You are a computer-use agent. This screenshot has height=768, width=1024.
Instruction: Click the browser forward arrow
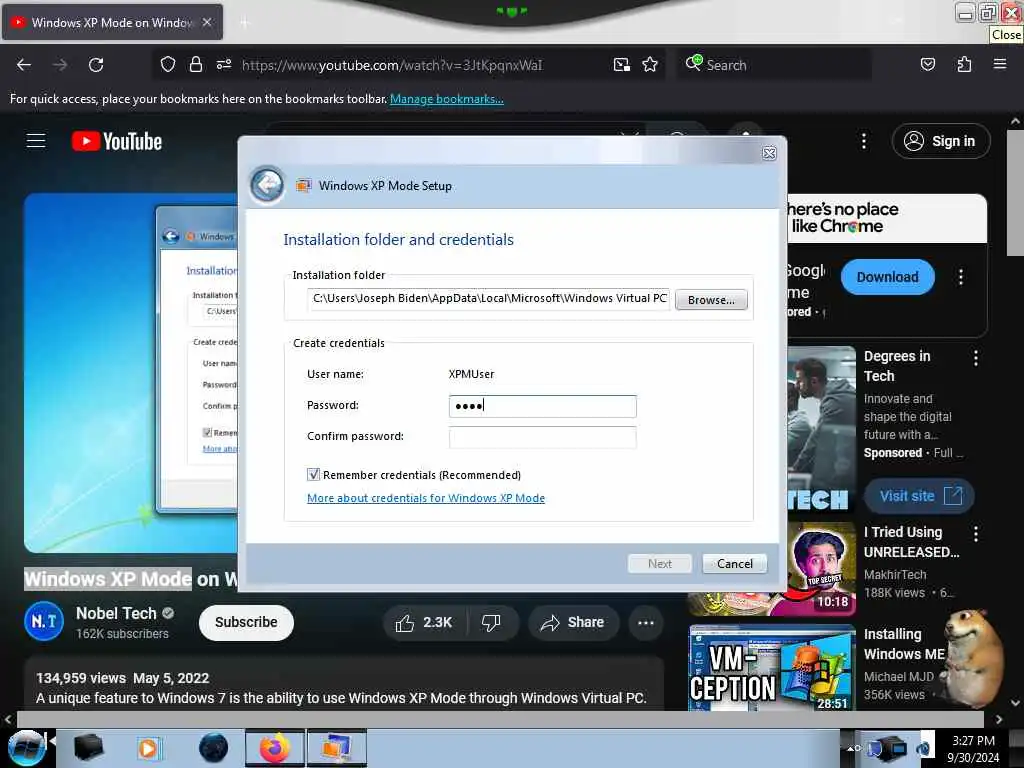(60, 65)
